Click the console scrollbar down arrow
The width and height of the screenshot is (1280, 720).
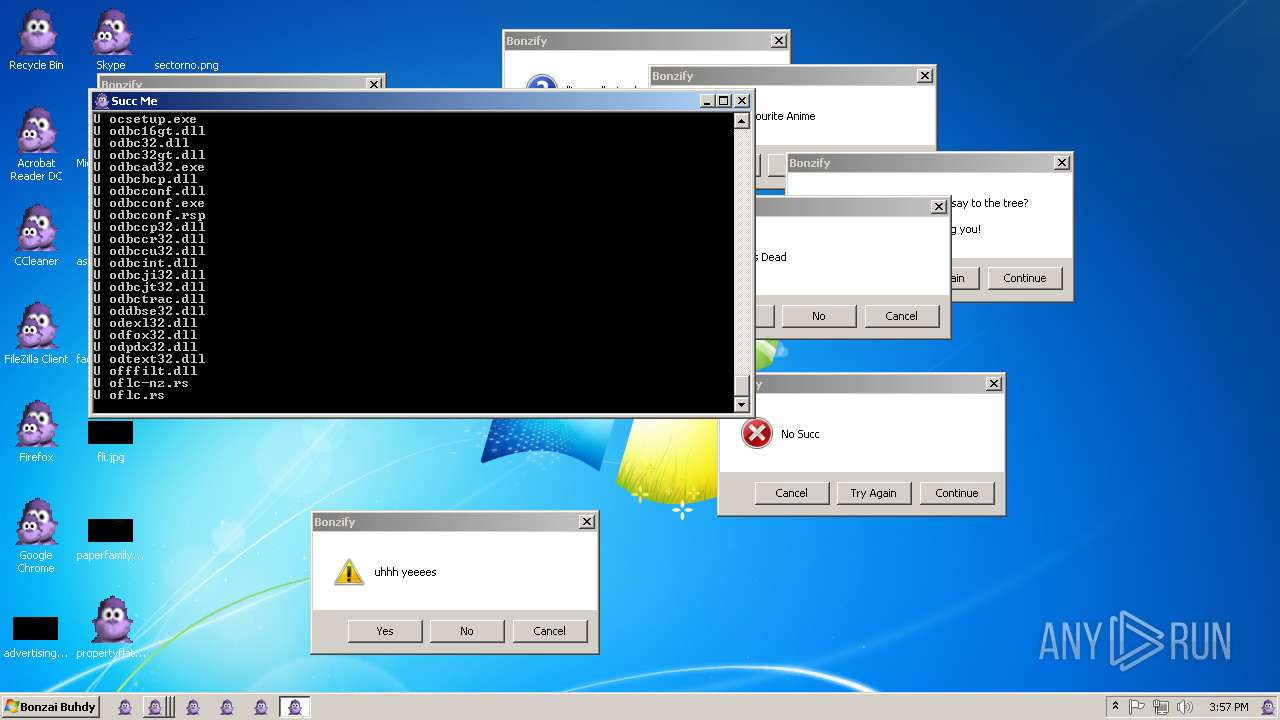tap(741, 404)
